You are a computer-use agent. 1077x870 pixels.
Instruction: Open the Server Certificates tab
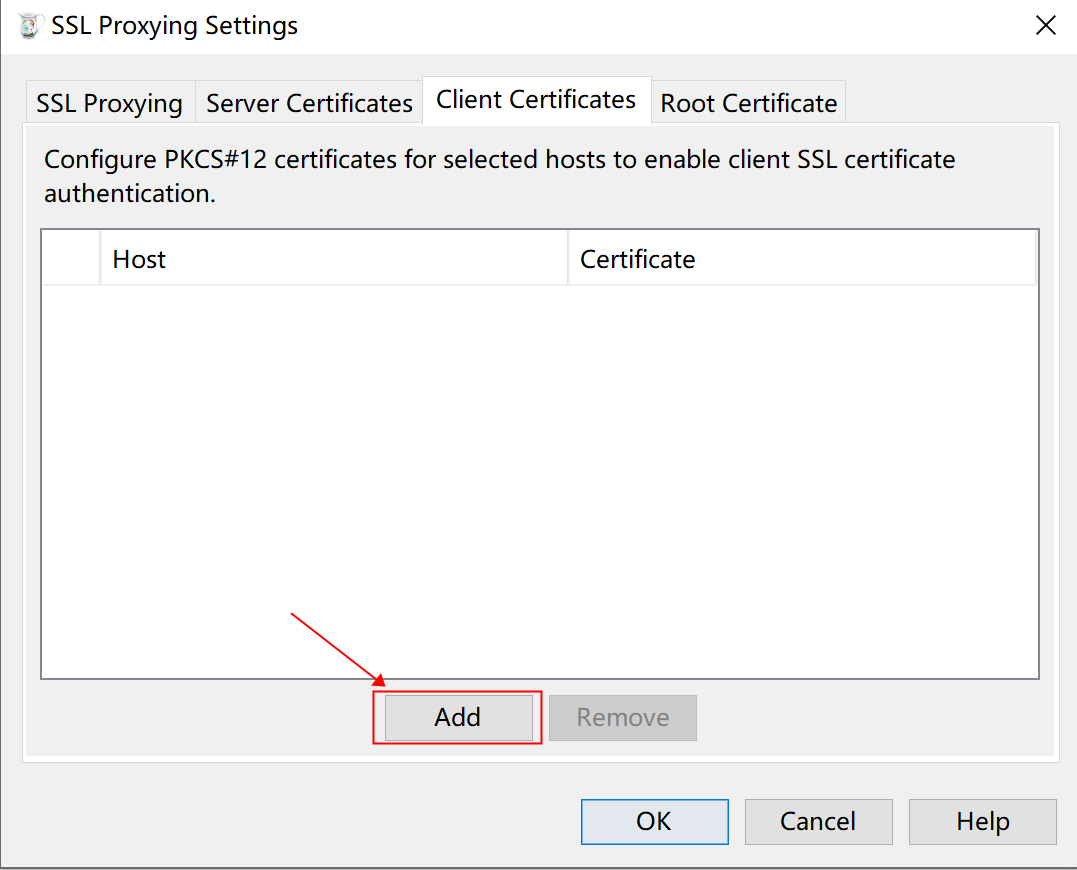pos(309,103)
